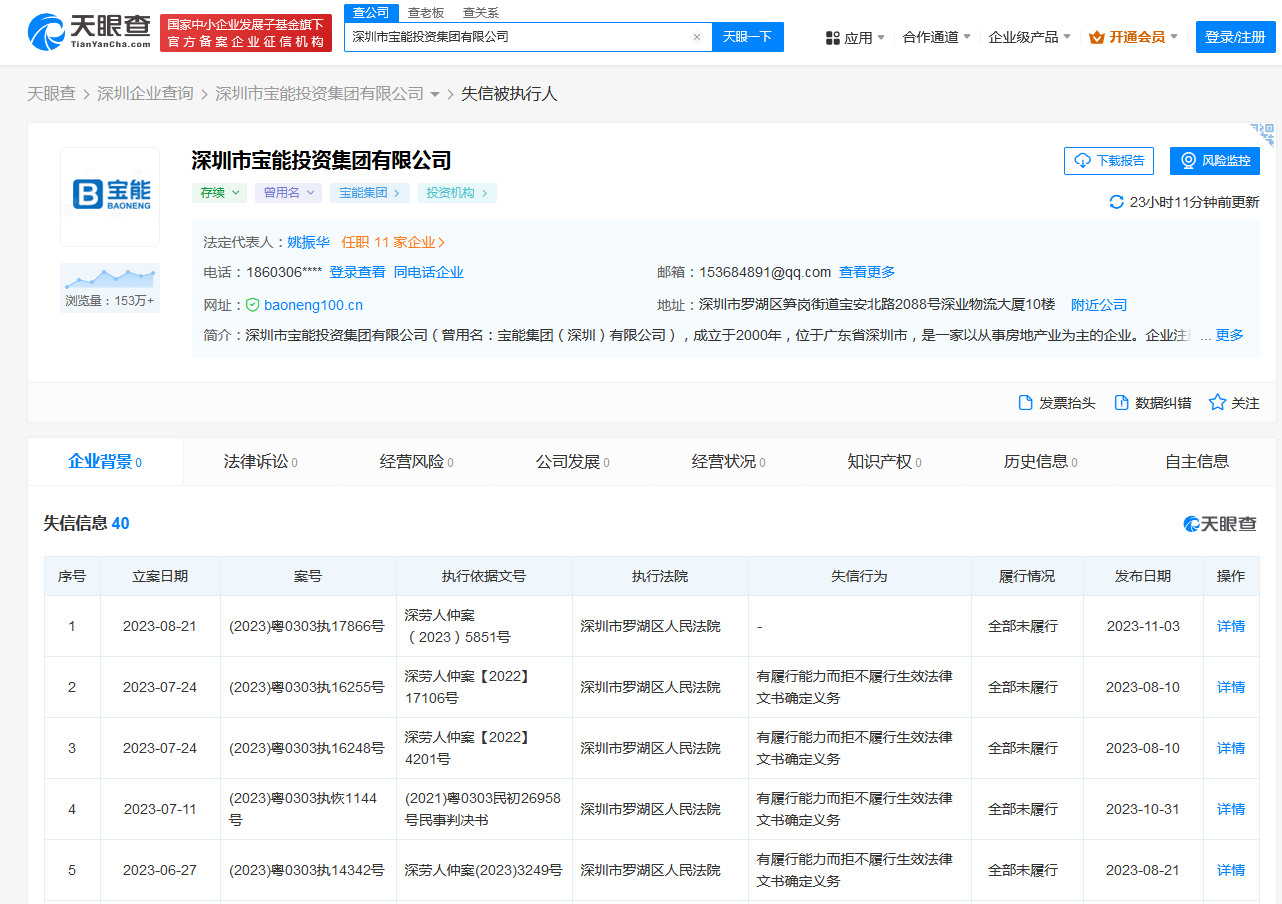Click the refresh update icon
Viewport: 1282px width, 904px height.
click(1116, 202)
